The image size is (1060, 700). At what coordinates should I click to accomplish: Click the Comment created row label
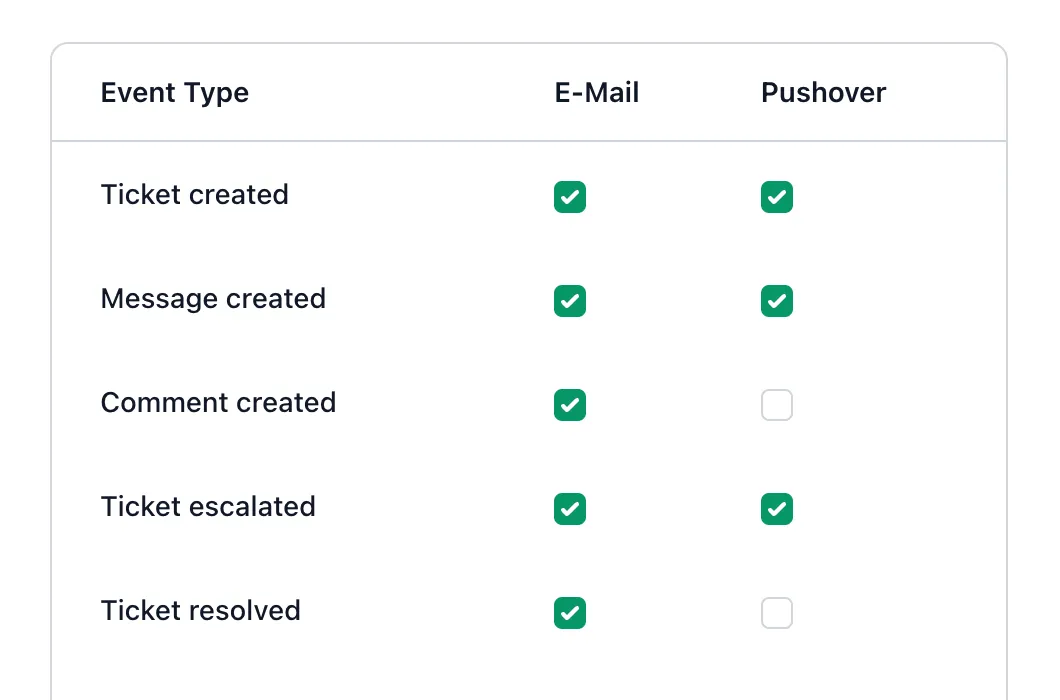[x=218, y=403]
